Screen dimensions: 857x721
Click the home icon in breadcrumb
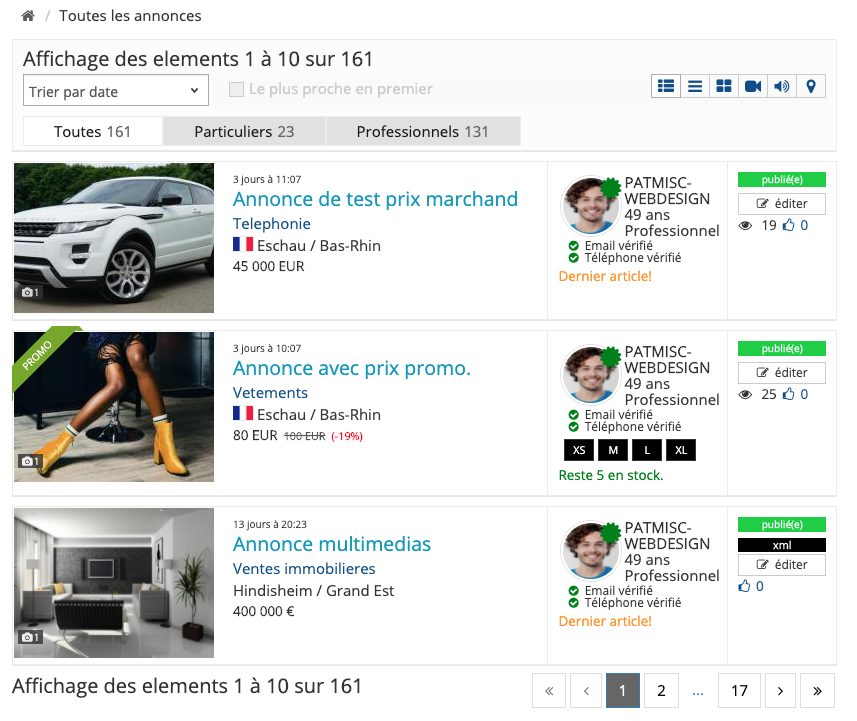tap(28, 16)
